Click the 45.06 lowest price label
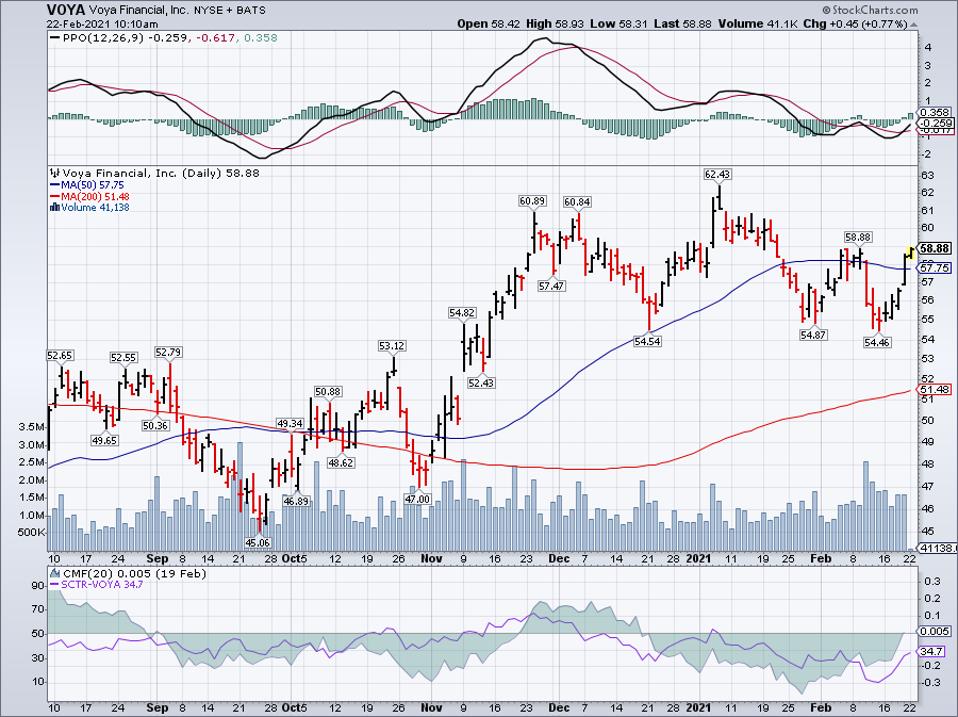This screenshot has width=958, height=717. click(x=257, y=542)
